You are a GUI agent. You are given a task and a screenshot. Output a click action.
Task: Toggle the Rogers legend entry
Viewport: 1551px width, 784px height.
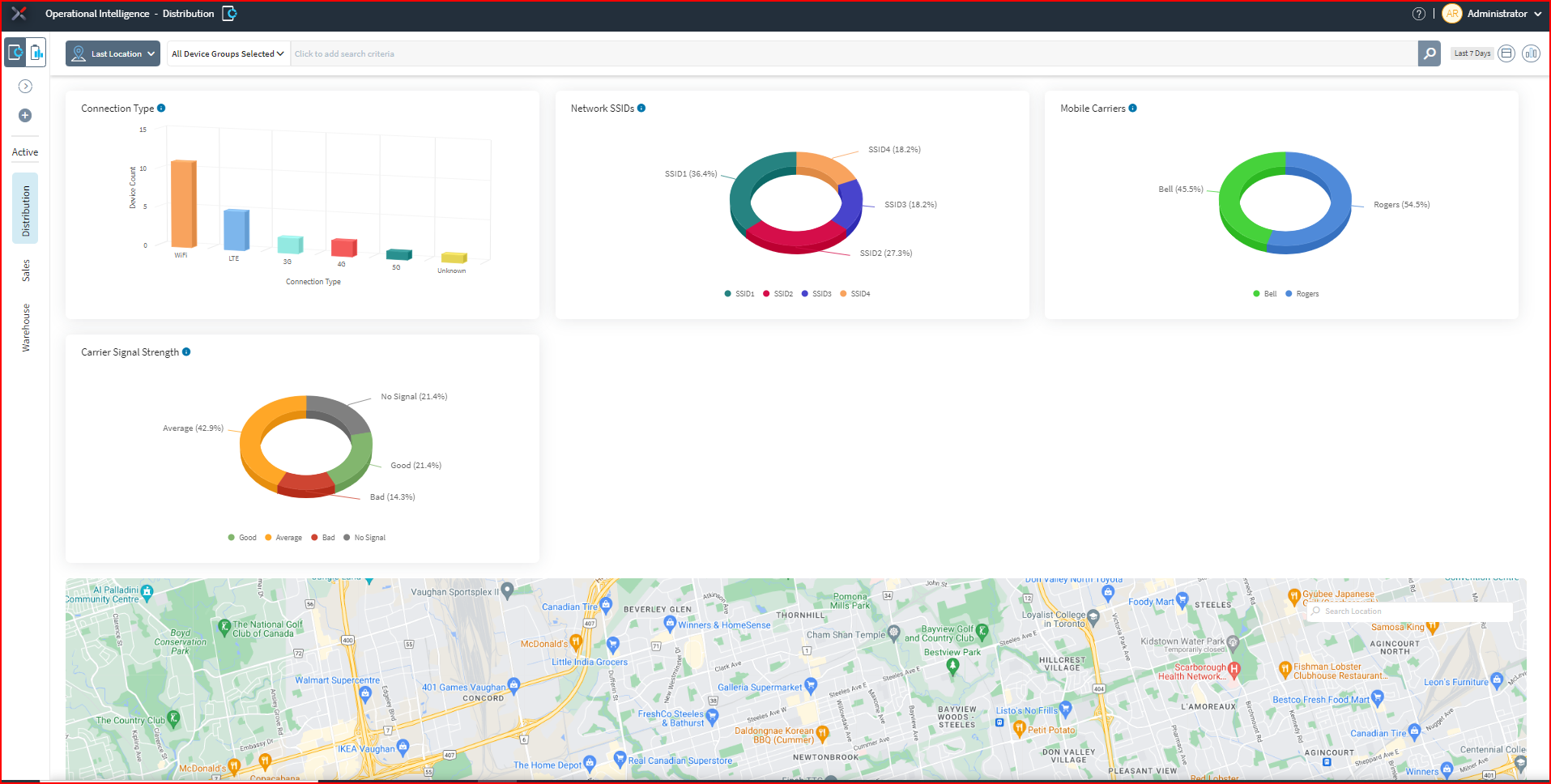tap(1302, 294)
